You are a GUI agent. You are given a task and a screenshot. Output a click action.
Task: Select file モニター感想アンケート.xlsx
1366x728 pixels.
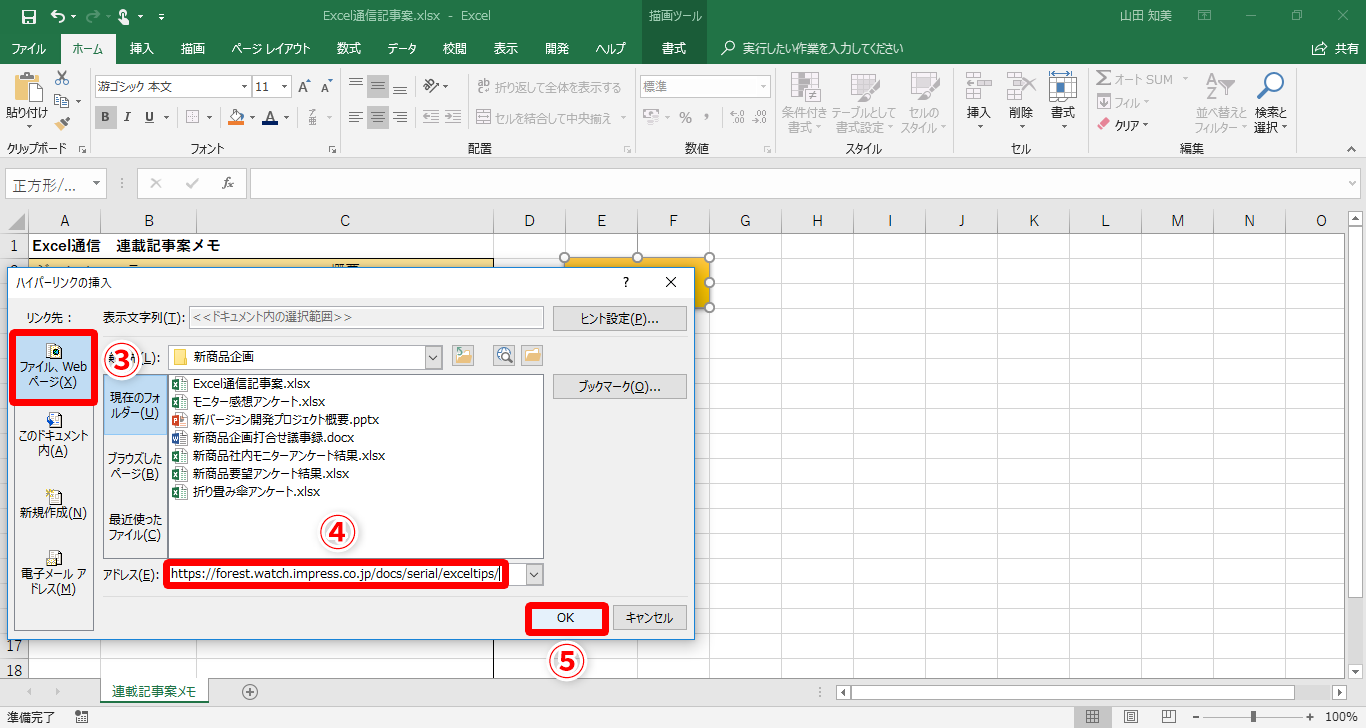point(249,401)
